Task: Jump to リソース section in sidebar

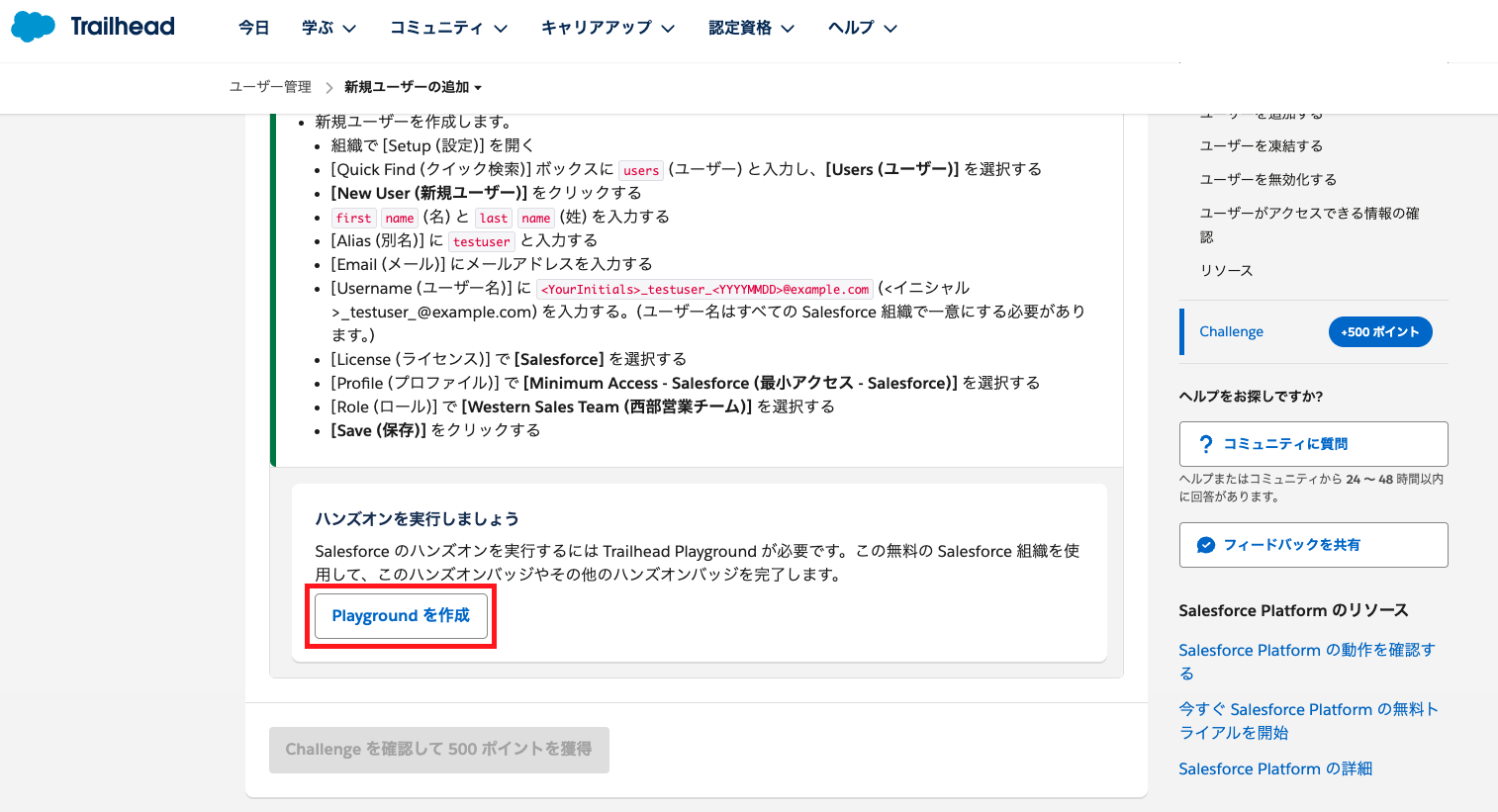Action: (1226, 270)
